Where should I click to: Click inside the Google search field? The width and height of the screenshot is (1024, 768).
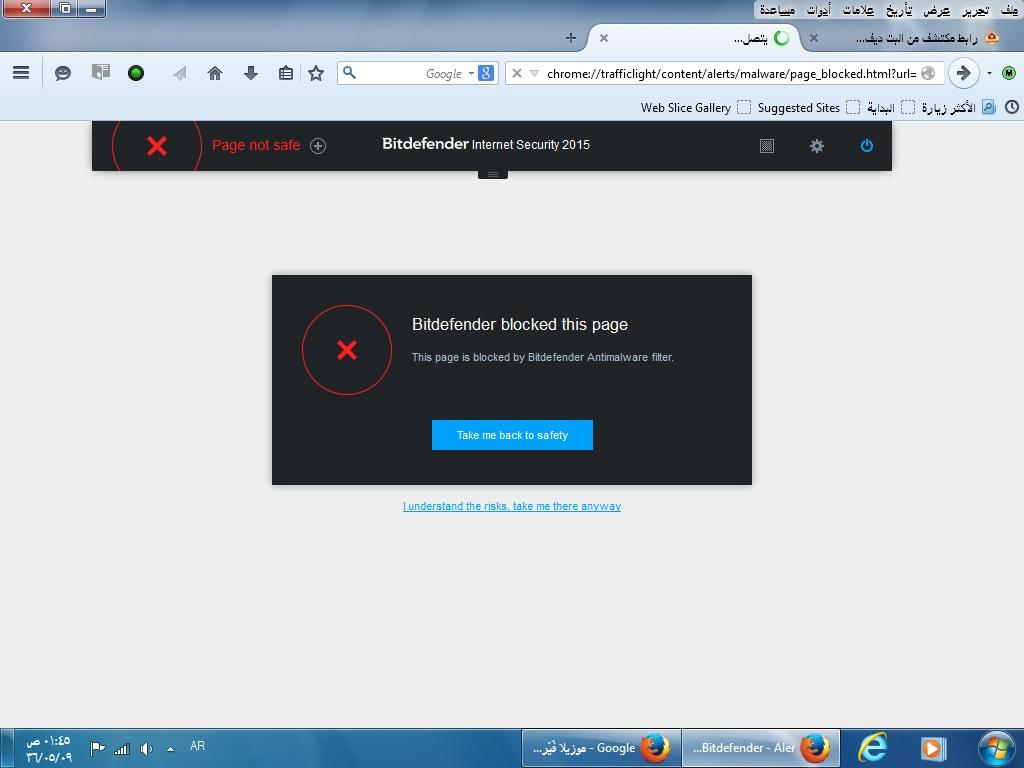tap(418, 73)
